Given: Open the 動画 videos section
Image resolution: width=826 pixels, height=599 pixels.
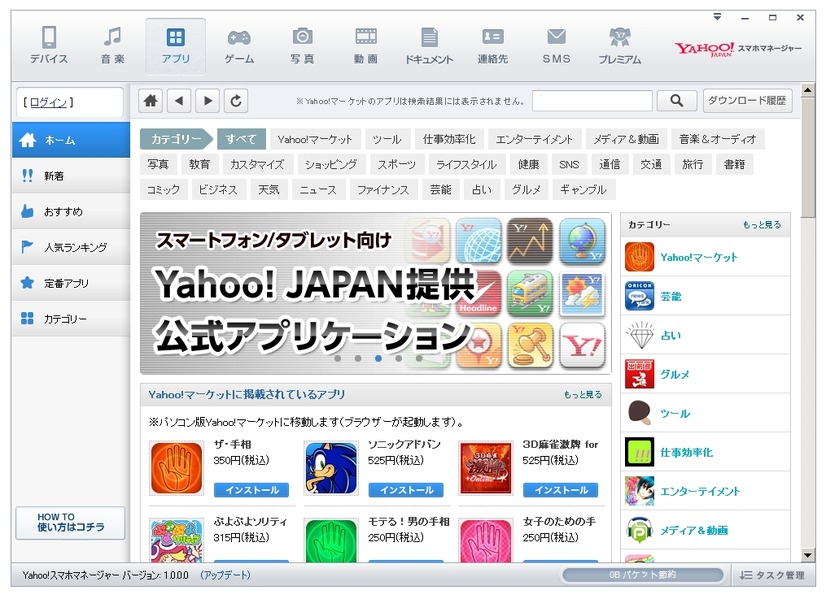Looking at the screenshot, I should (366, 46).
